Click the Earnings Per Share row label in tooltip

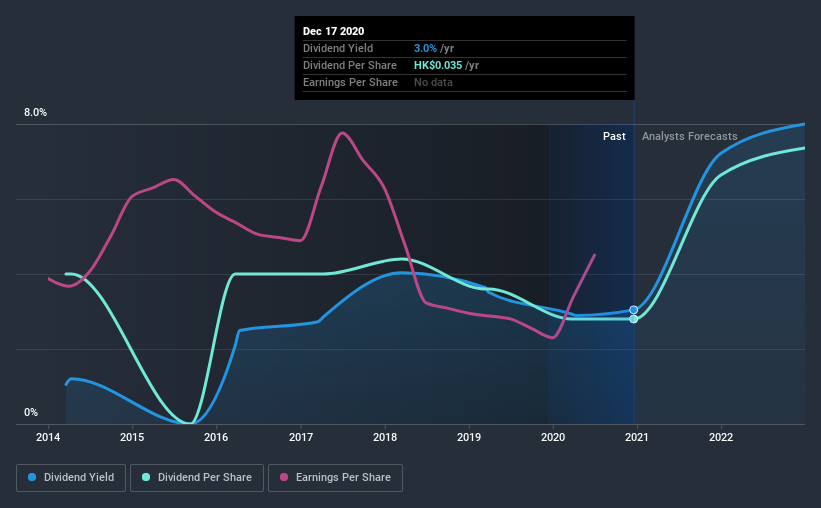coord(350,82)
